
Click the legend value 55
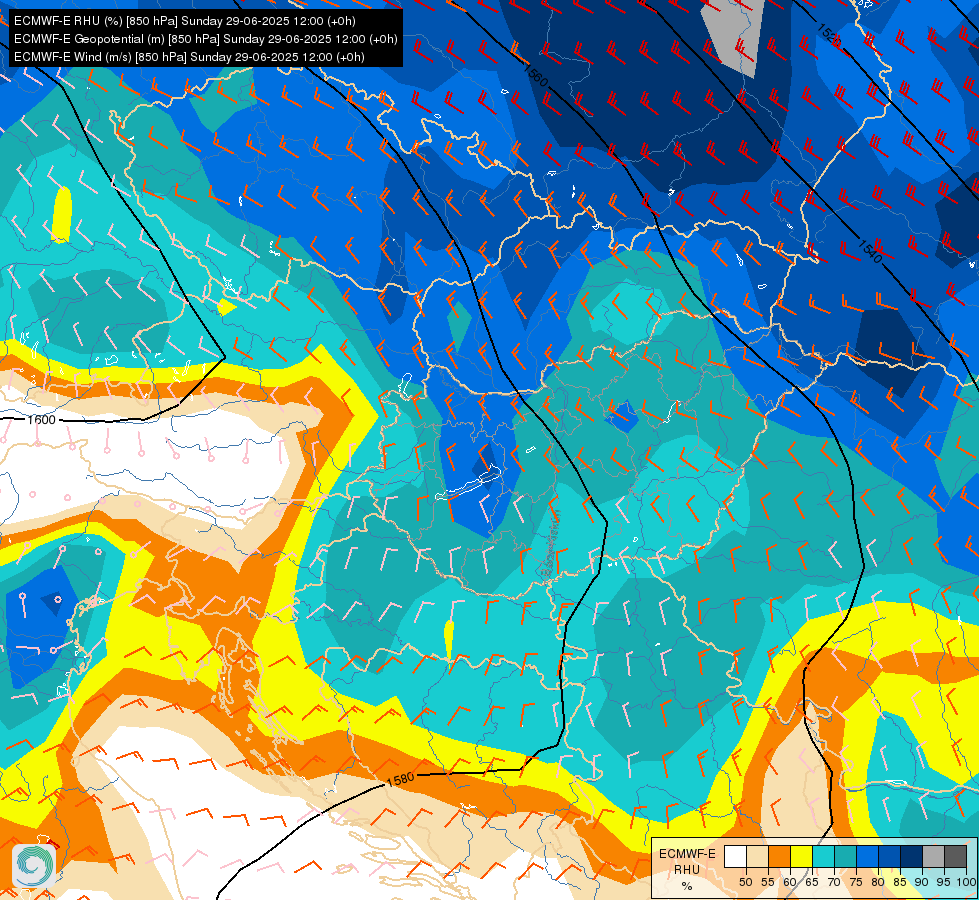click(768, 882)
